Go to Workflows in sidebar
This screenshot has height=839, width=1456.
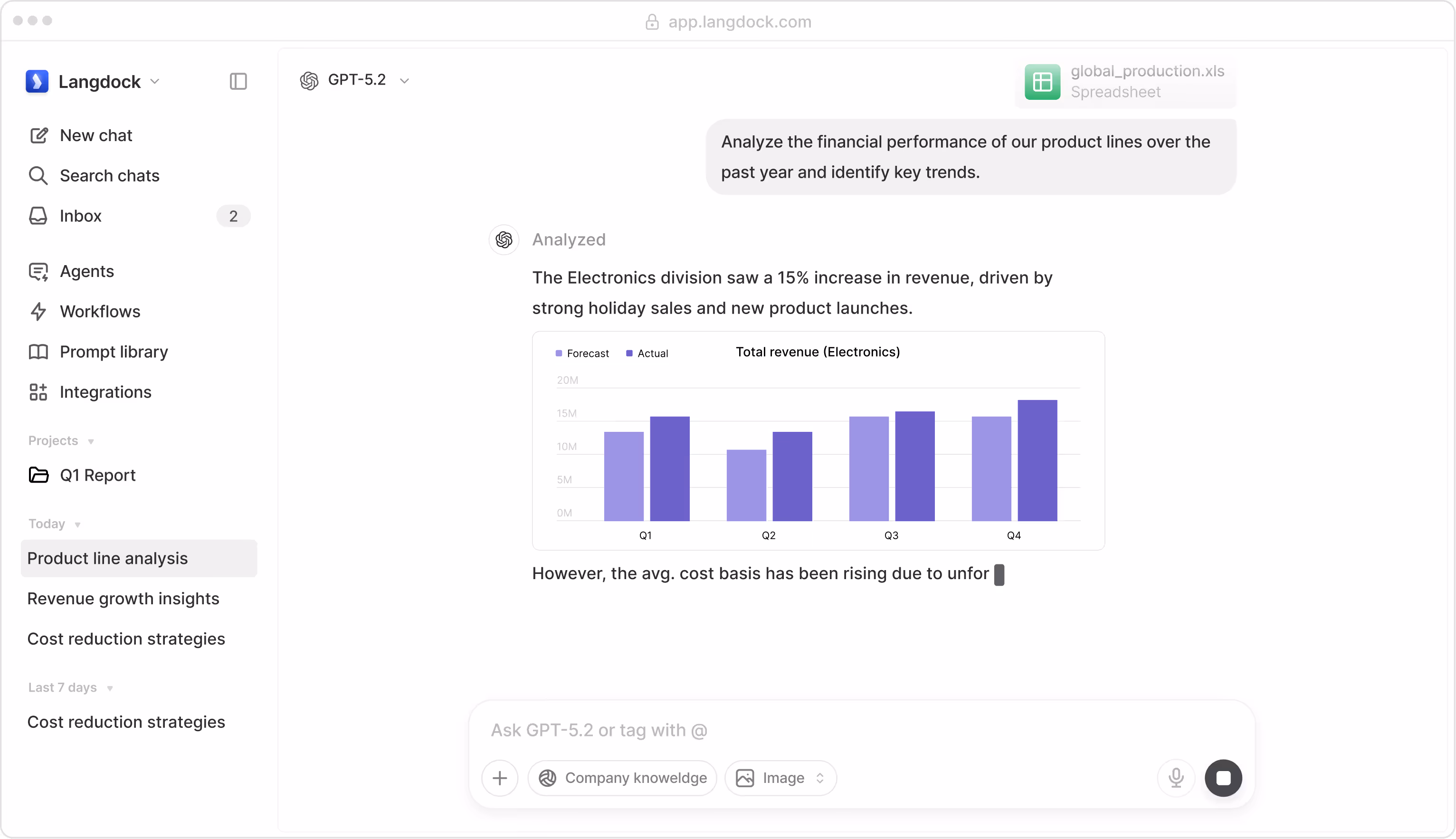pyautogui.click(x=100, y=311)
